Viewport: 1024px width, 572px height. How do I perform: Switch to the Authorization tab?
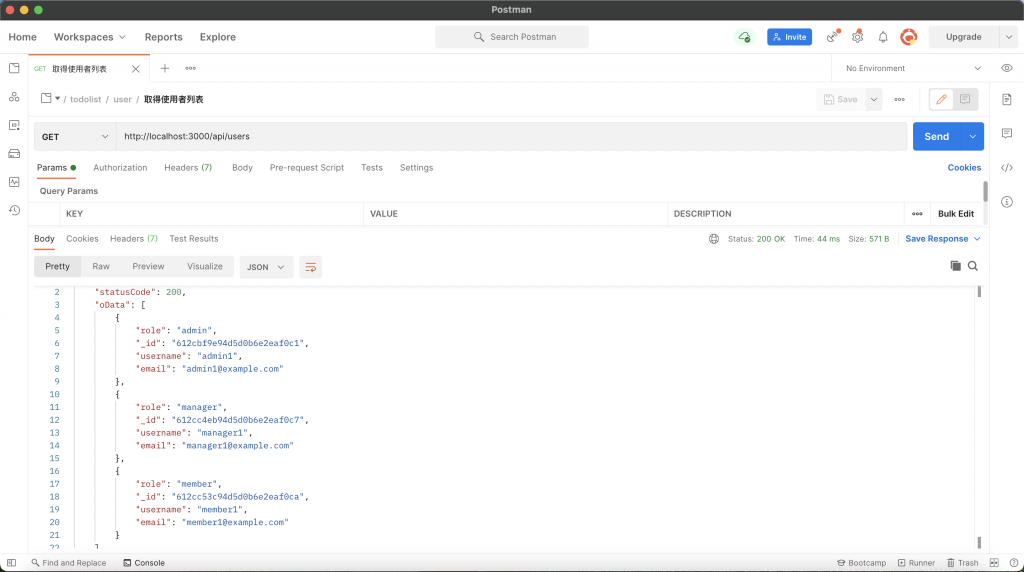(120, 168)
